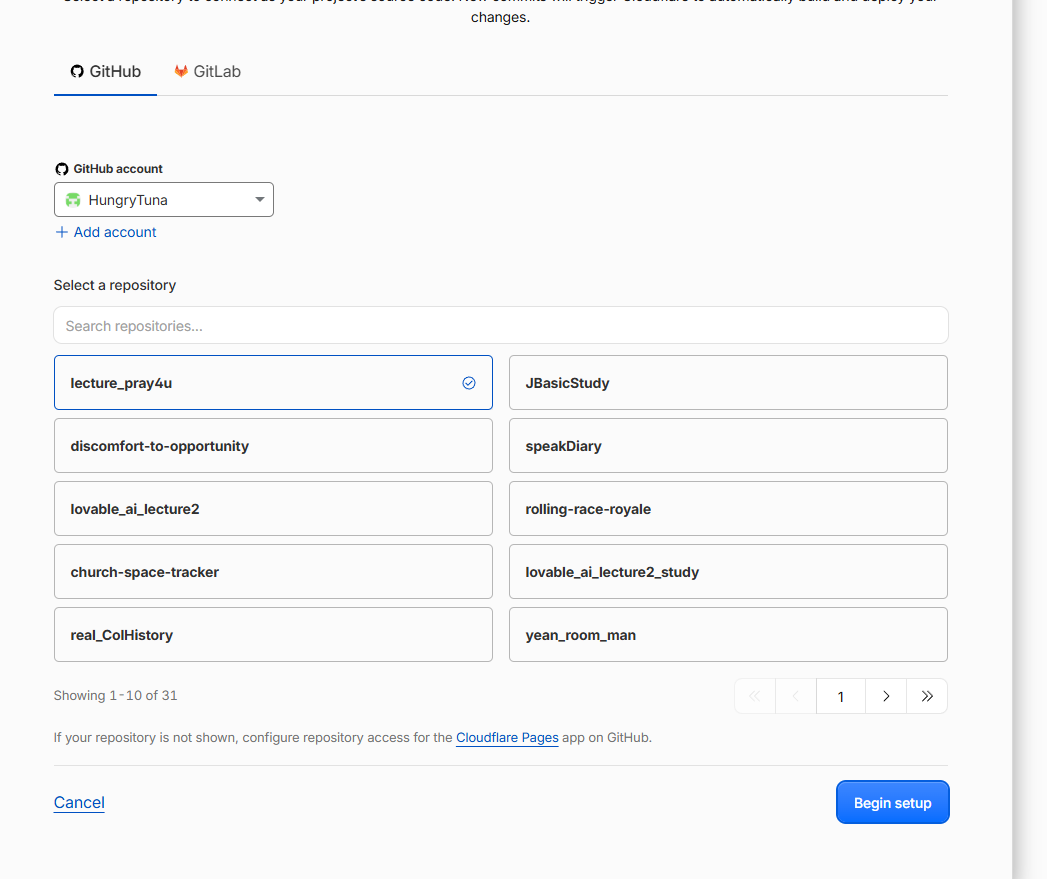This screenshot has width=1047, height=879.
Task: Select the rolling-race-royale repository
Action: (728, 508)
